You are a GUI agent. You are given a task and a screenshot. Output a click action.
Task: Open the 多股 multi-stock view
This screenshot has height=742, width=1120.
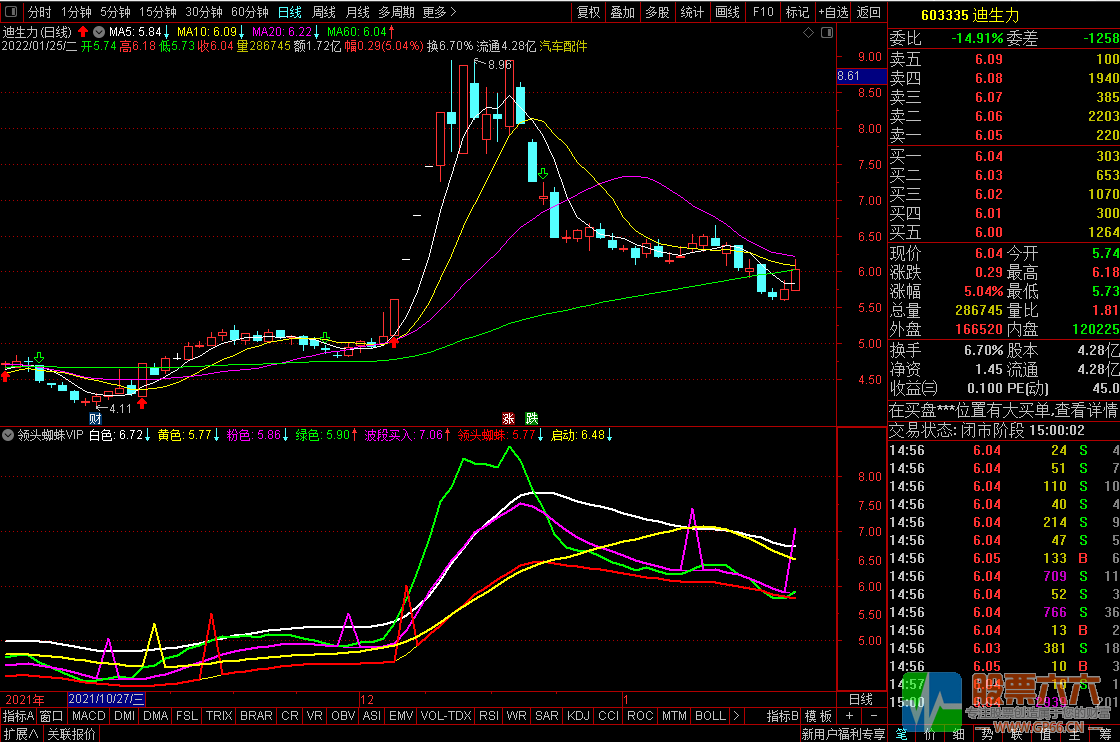tap(657, 12)
